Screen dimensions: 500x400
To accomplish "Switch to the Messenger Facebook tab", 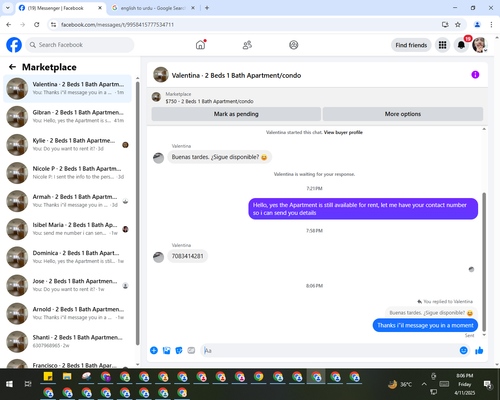I will pyautogui.click(x=60, y=8).
